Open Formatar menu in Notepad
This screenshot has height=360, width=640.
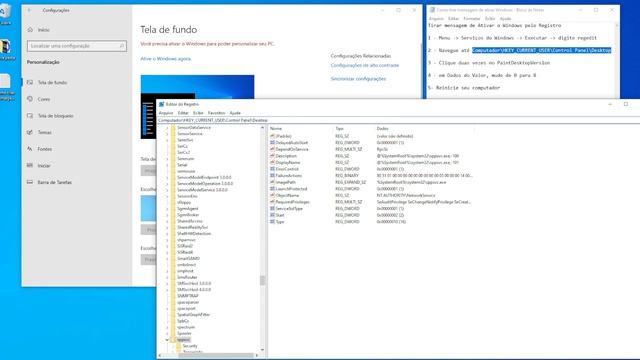[x=472, y=19]
